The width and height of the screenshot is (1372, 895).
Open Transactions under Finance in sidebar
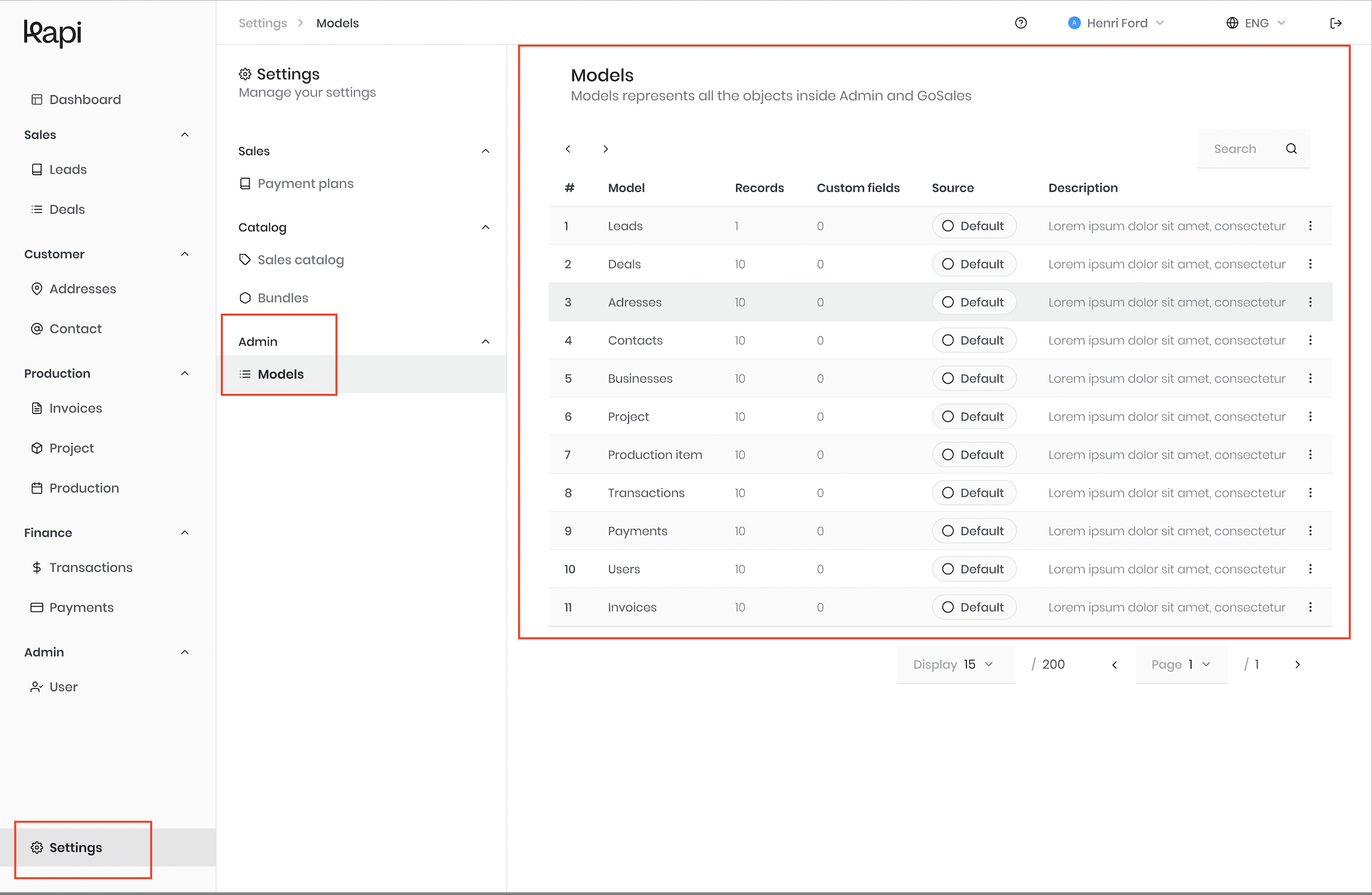(x=82, y=567)
